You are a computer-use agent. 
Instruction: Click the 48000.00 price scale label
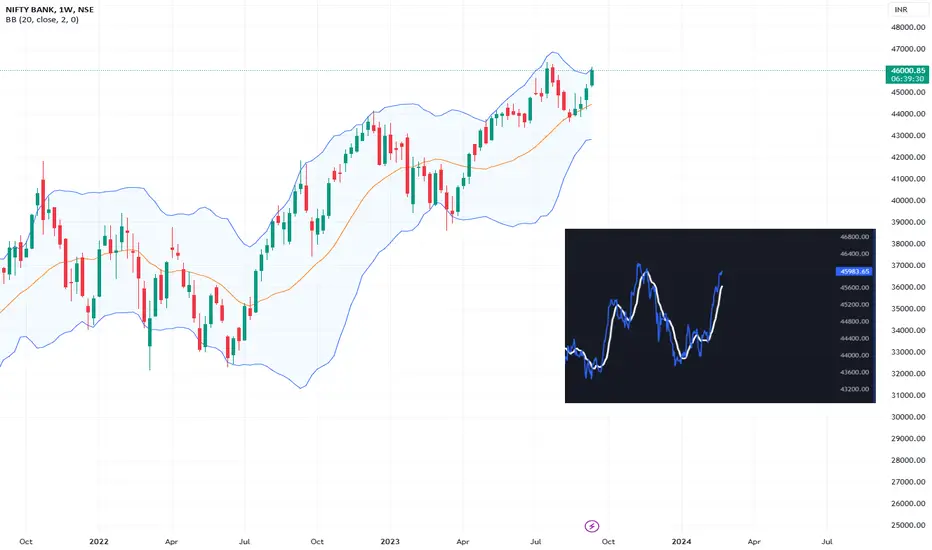coord(908,27)
